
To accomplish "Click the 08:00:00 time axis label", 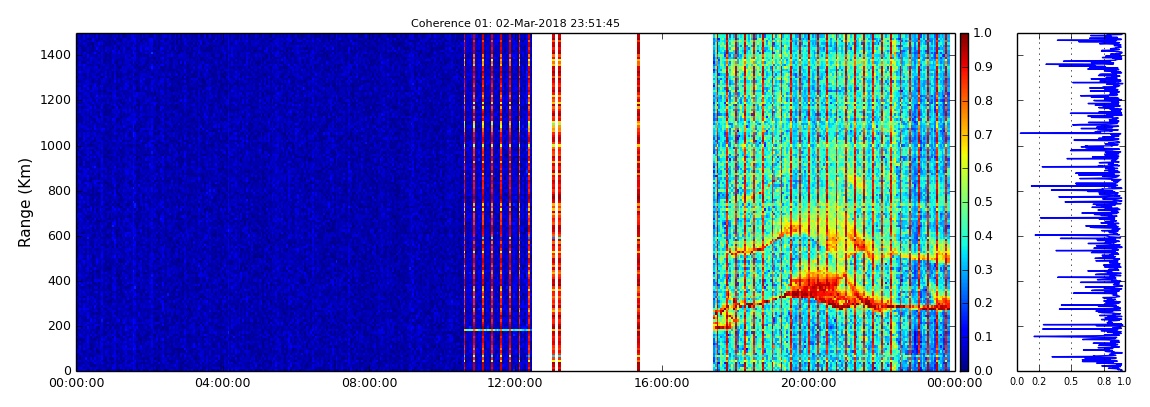I will click(370, 383).
